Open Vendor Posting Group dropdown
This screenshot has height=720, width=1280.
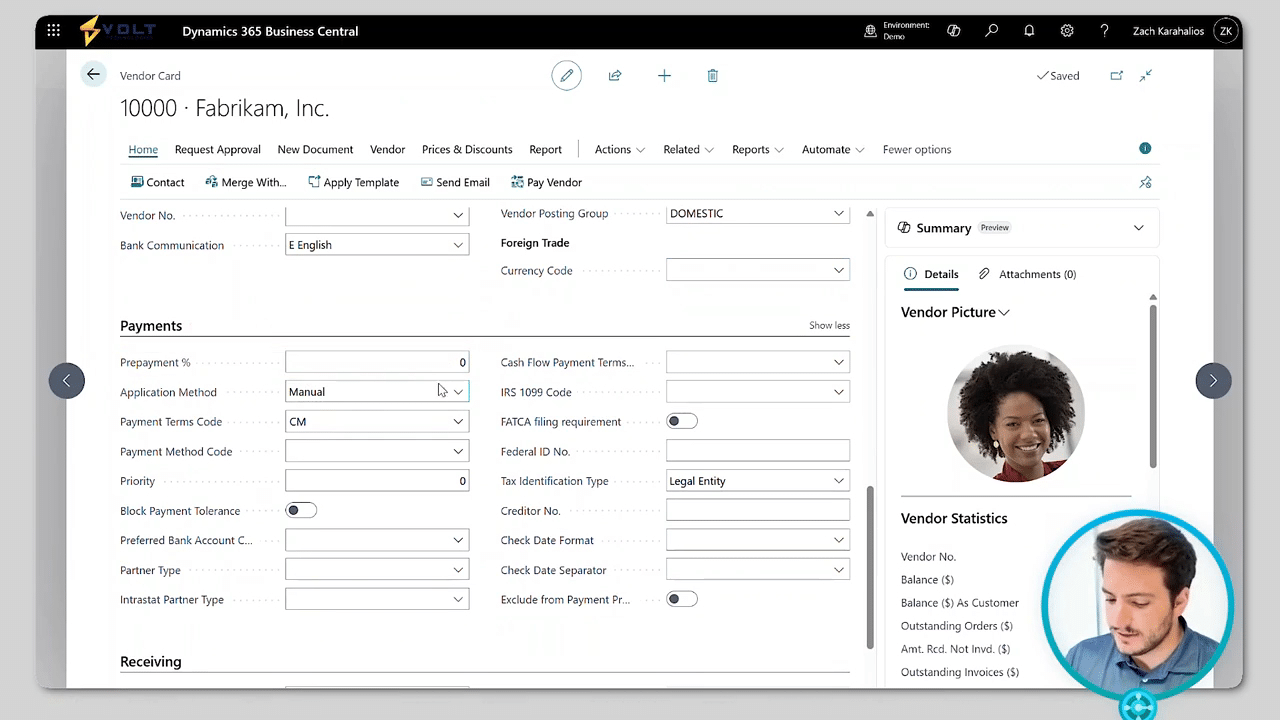point(839,213)
